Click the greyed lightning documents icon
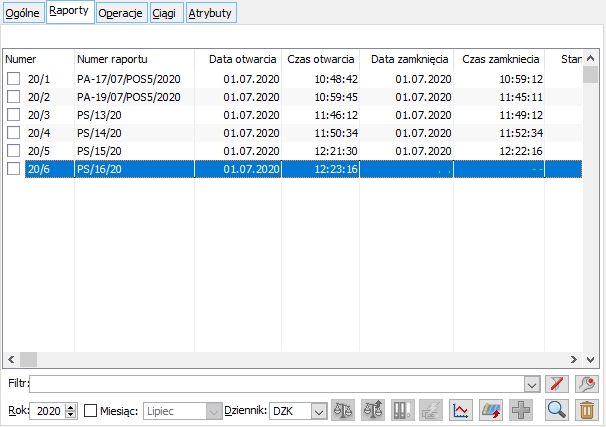 [x=431, y=410]
